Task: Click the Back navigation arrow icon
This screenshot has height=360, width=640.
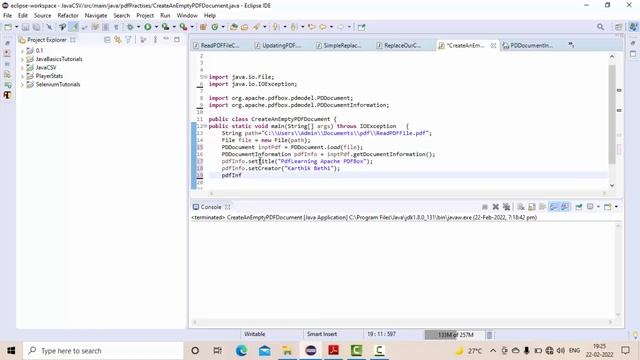Action: (x=323, y=27)
